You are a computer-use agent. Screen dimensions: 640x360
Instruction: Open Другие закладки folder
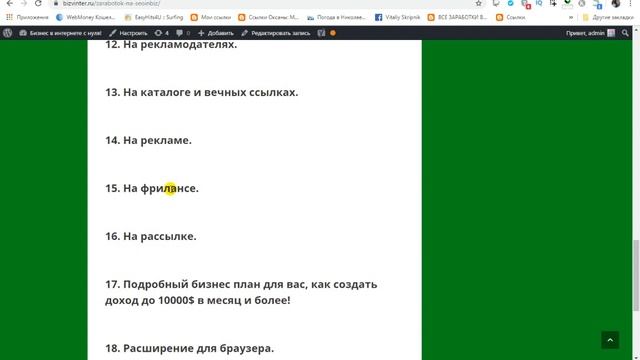click(609, 17)
